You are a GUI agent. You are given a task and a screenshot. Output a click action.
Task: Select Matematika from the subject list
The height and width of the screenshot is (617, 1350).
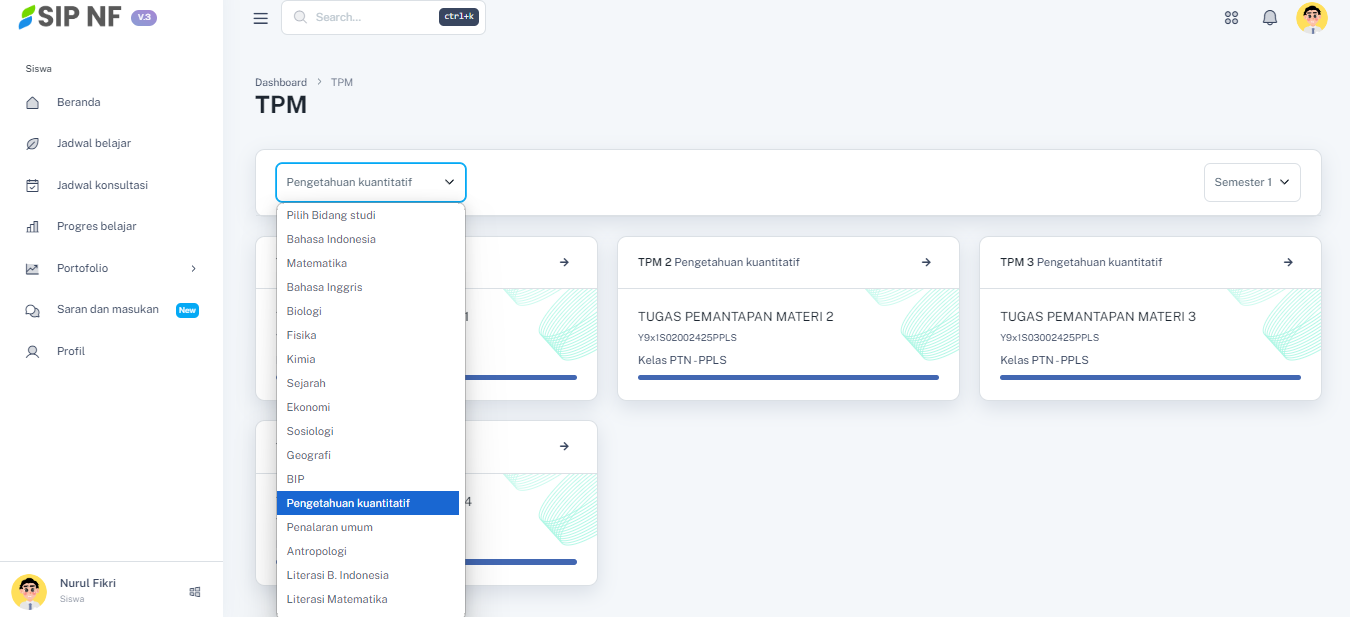click(317, 263)
